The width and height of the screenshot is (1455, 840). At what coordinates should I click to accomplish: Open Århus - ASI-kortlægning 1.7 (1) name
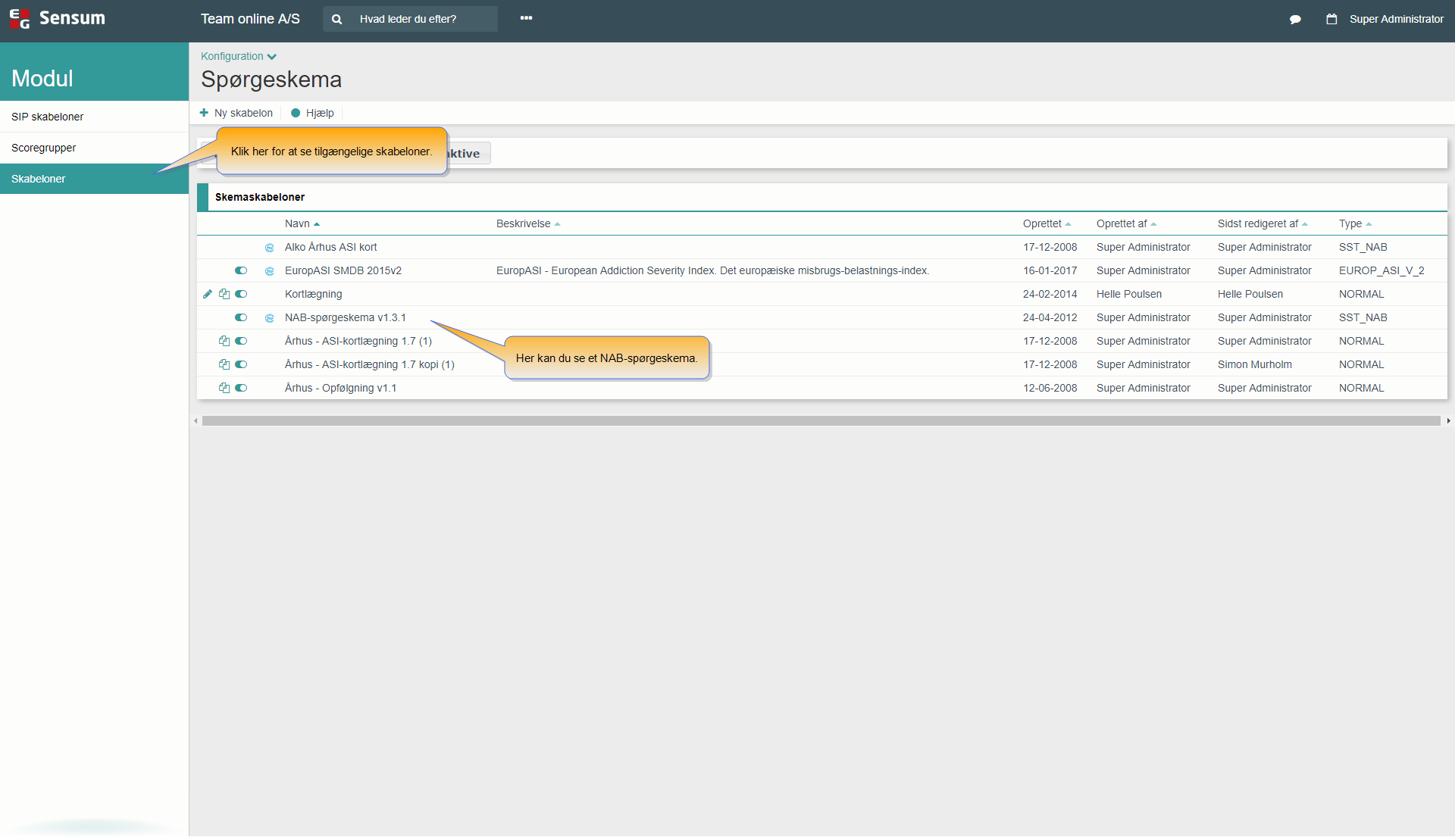pyautogui.click(x=358, y=341)
